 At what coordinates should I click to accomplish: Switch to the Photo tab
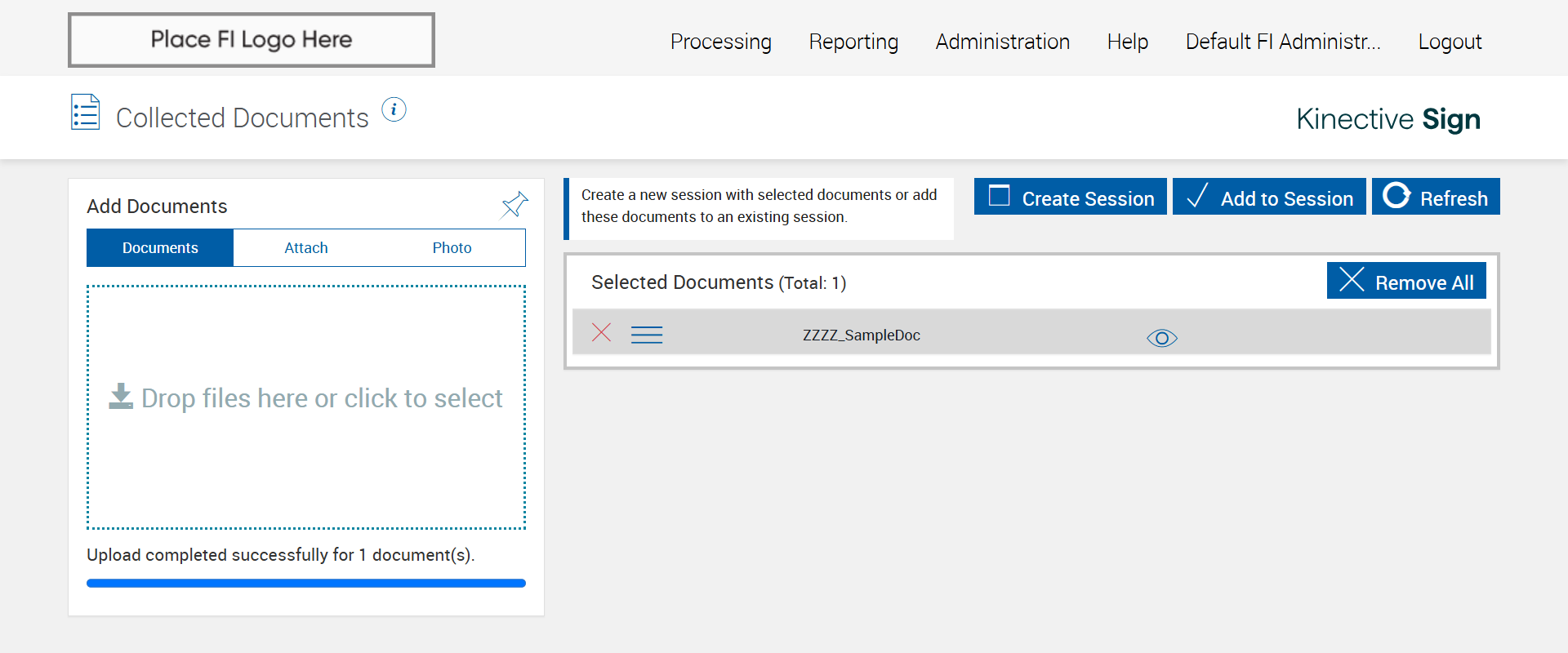tap(452, 248)
